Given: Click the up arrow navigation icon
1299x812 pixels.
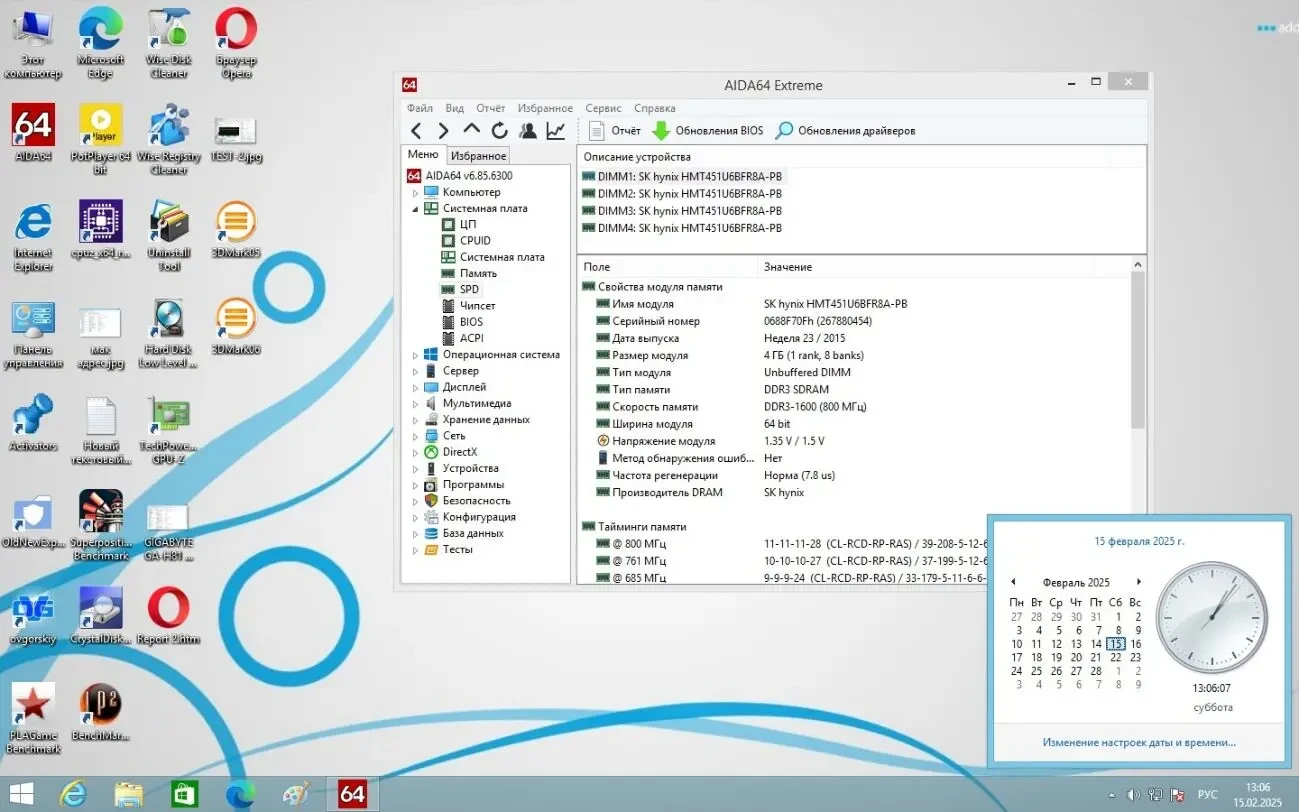Looking at the screenshot, I should click(471, 130).
